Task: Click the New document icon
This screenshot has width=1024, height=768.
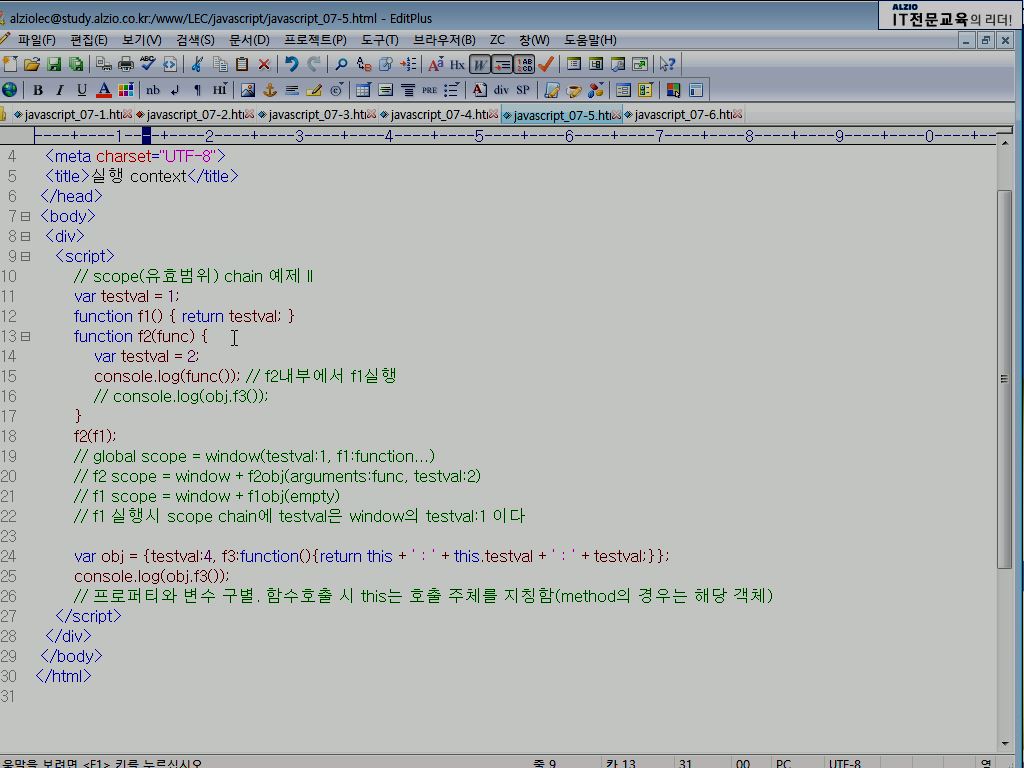Action: [10, 64]
